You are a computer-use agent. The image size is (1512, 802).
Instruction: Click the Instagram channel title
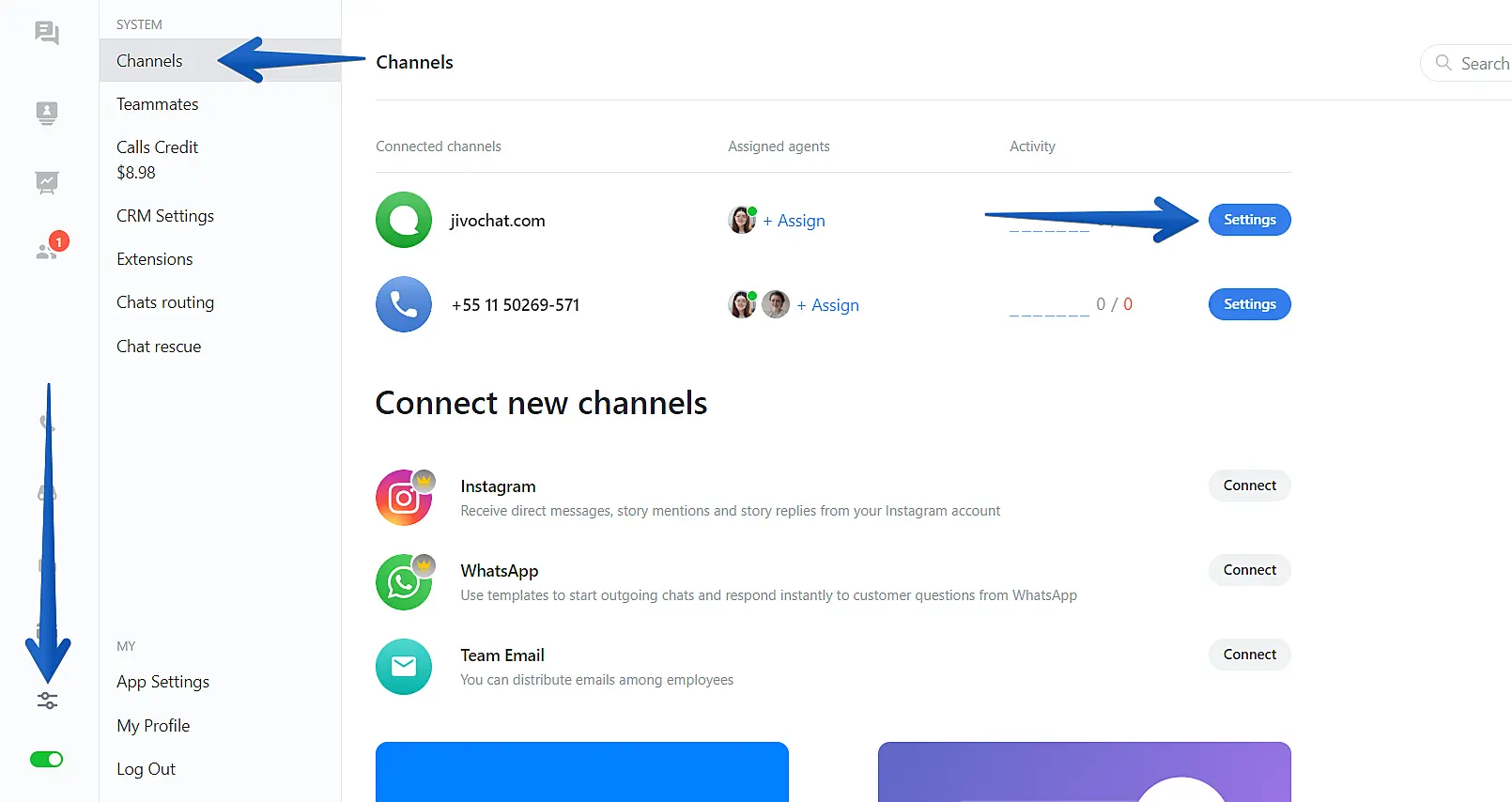(x=498, y=486)
